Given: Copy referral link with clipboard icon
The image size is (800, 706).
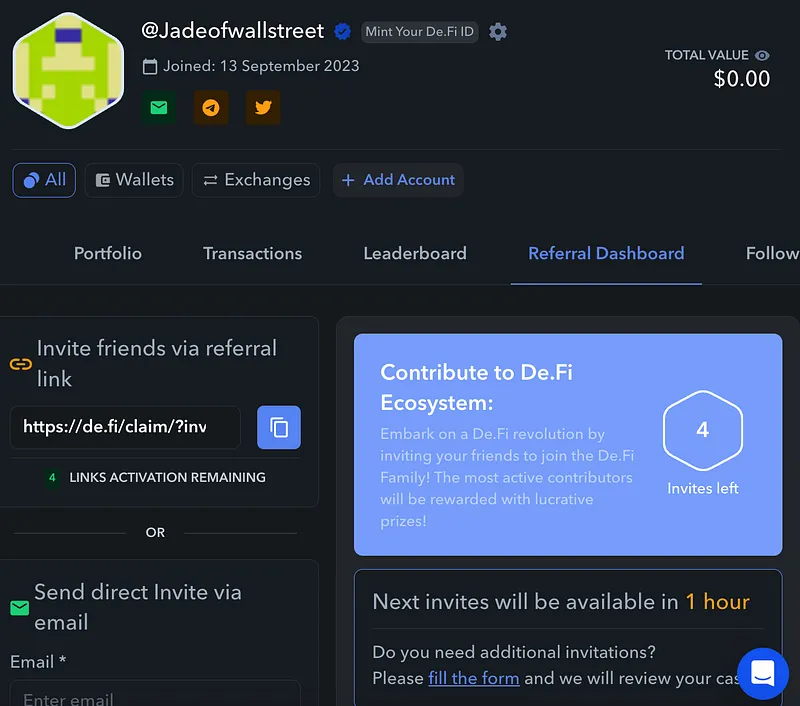Looking at the screenshot, I should pos(279,427).
